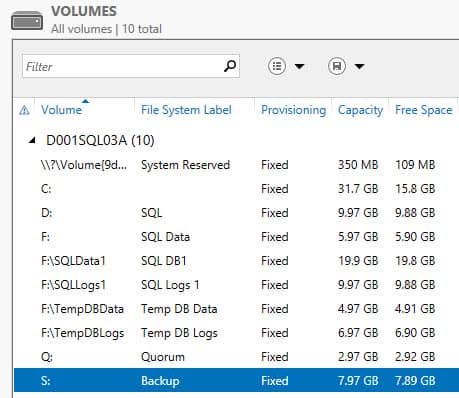This screenshot has width=459, height=398.
Task: Click the 15.8 GB free space value
Action: coord(415,189)
